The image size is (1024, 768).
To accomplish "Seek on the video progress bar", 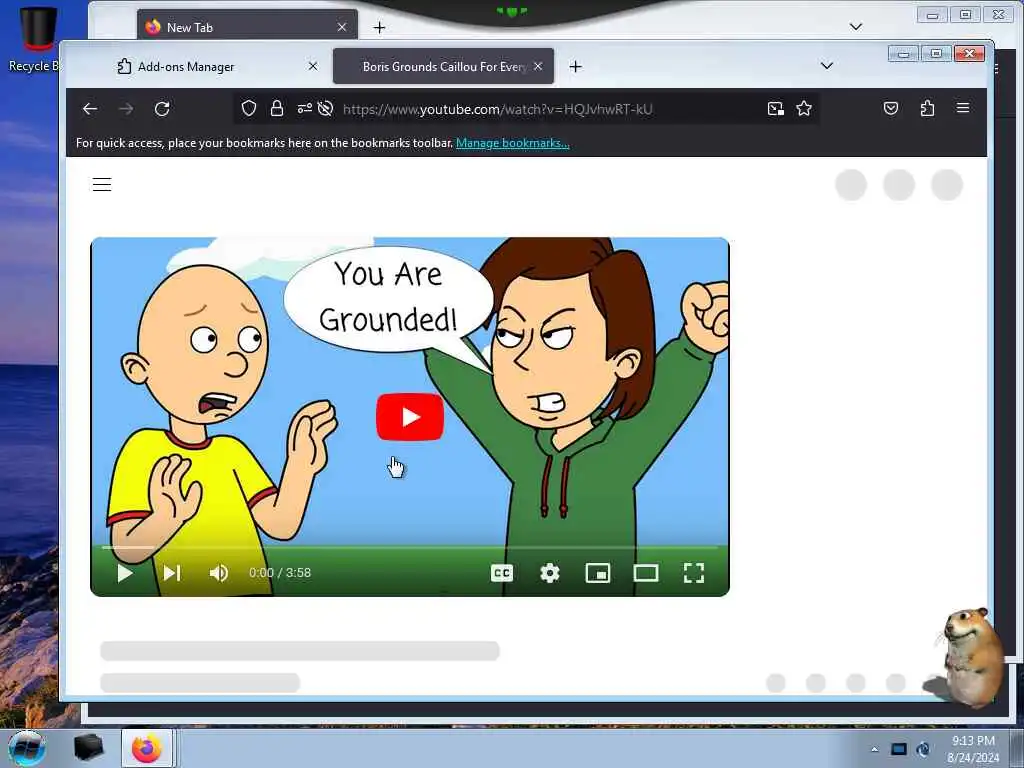I will pyautogui.click(x=410, y=547).
